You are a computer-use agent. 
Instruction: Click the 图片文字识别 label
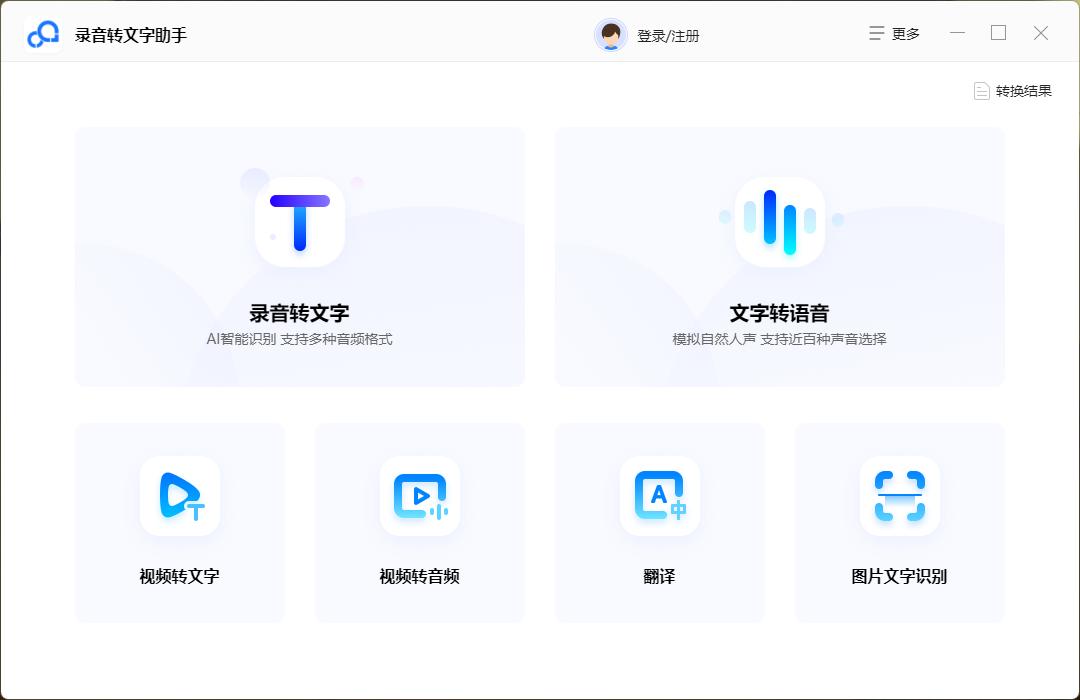[899, 576]
